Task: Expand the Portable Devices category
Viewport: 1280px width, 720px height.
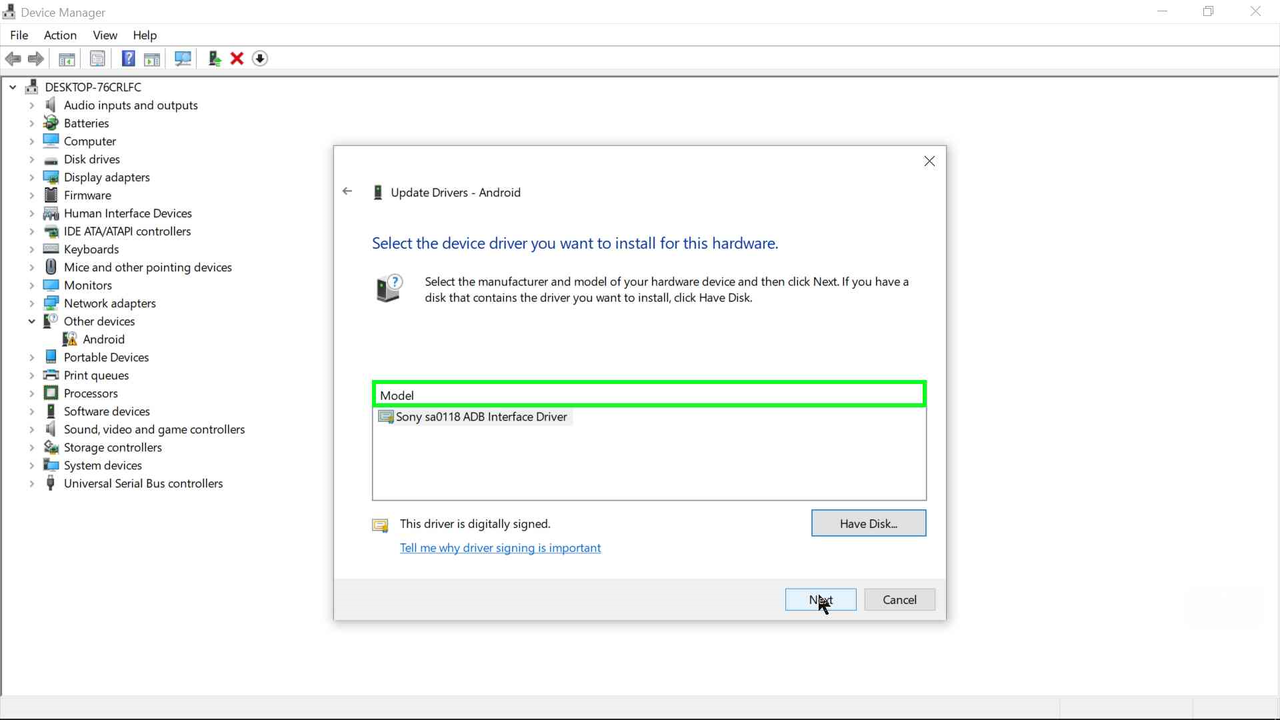Action: coord(32,357)
